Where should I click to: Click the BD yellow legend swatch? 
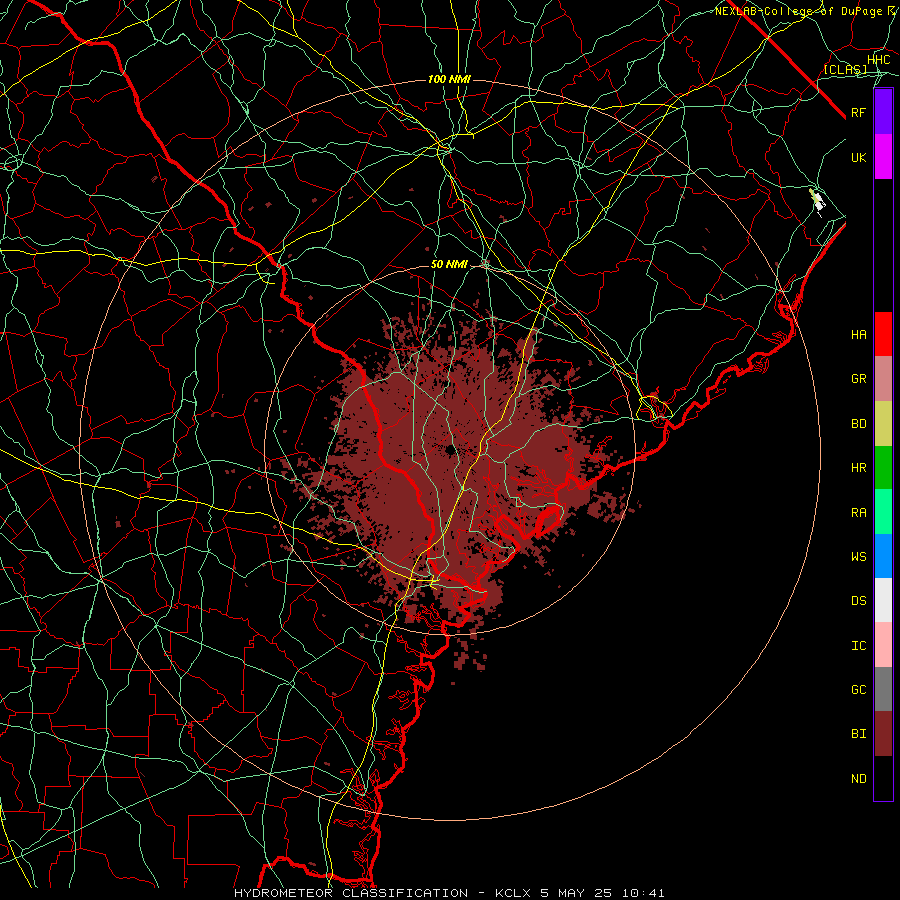point(883,424)
